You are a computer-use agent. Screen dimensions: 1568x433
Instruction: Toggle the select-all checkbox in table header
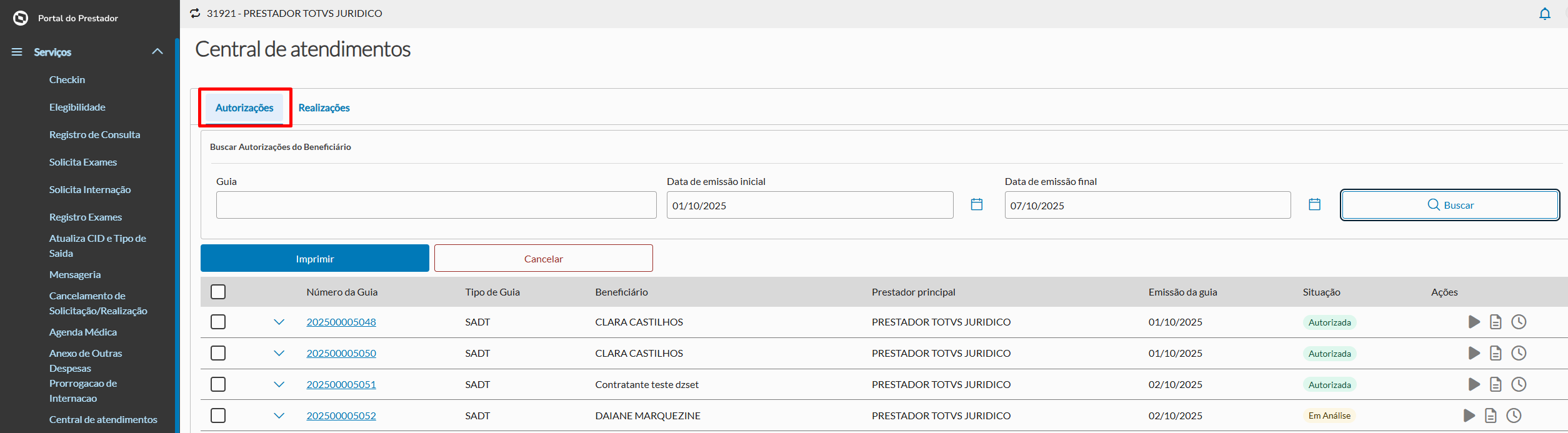pyautogui.click(x=218, y=292)
